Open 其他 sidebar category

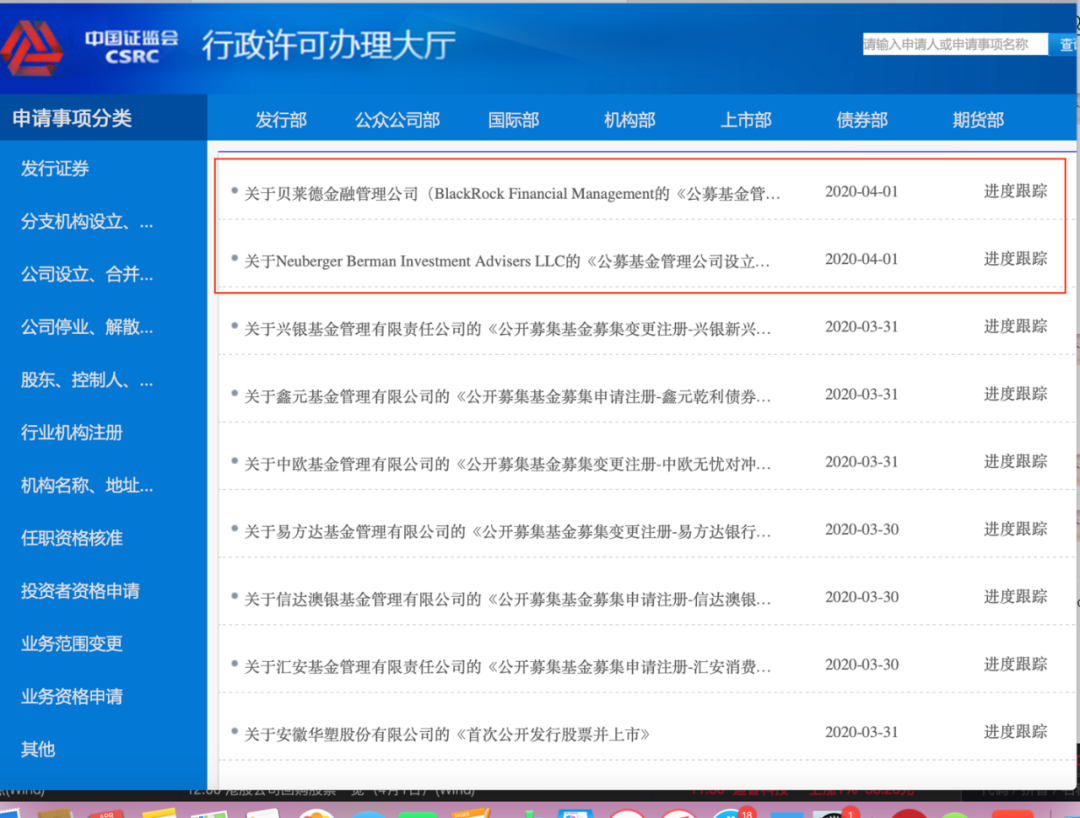38,749
